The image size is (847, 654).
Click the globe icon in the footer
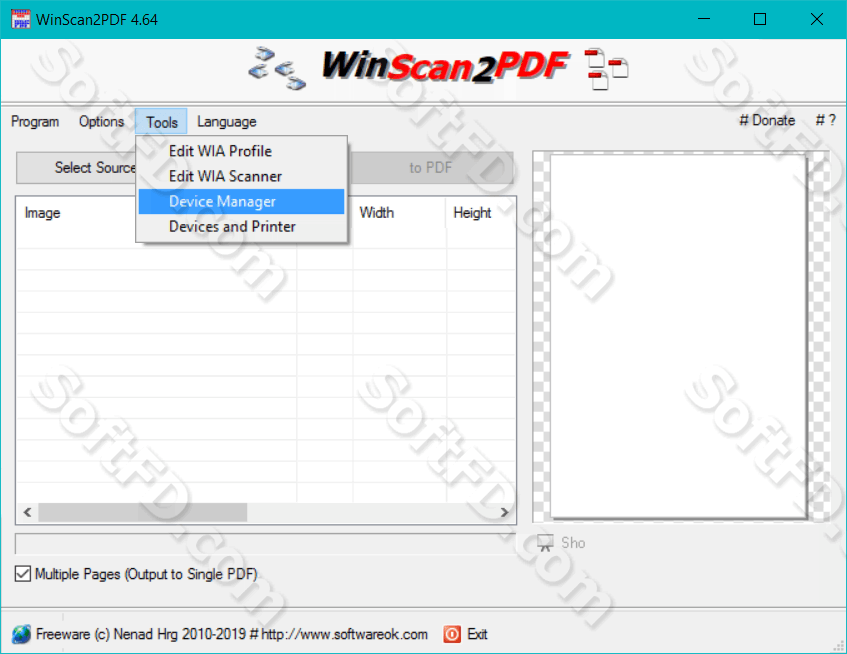[22, 634]
